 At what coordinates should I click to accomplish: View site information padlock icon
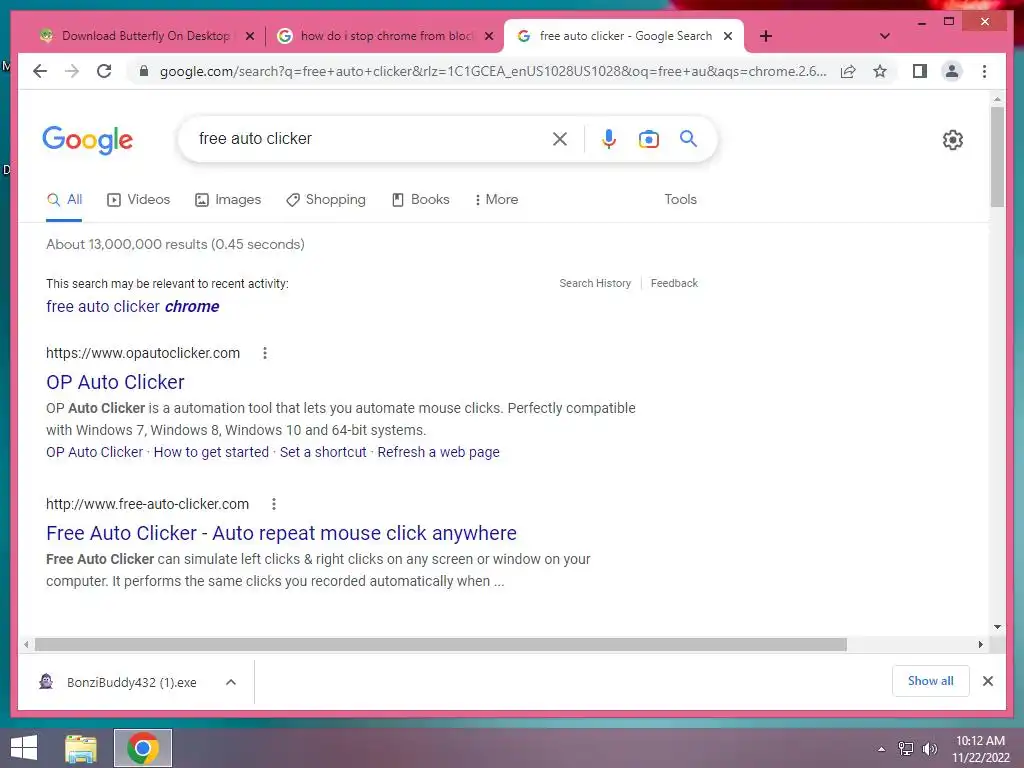click(144, 71)
